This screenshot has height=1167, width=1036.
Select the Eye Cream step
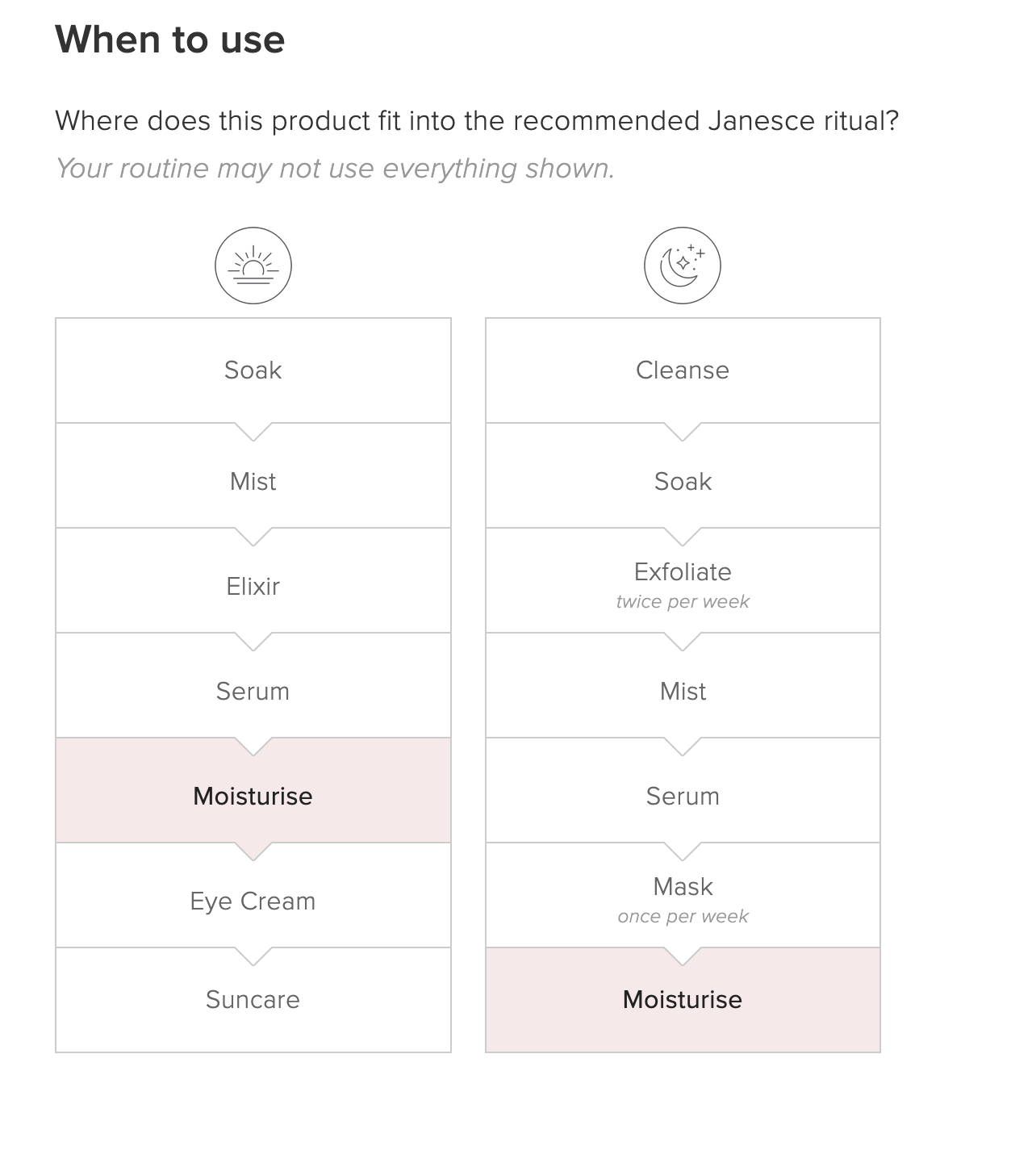coord(253,901)
